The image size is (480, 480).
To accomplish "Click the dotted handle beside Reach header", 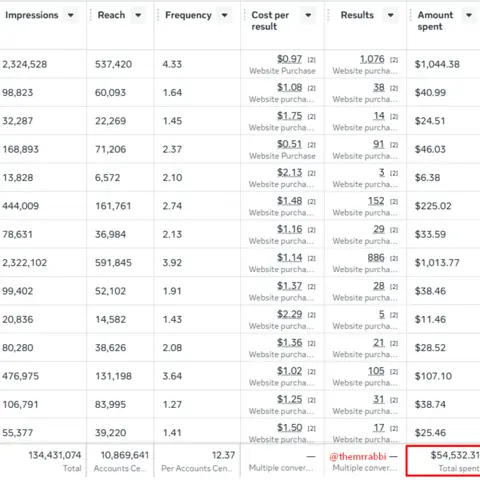I will [x=91, y=15].
